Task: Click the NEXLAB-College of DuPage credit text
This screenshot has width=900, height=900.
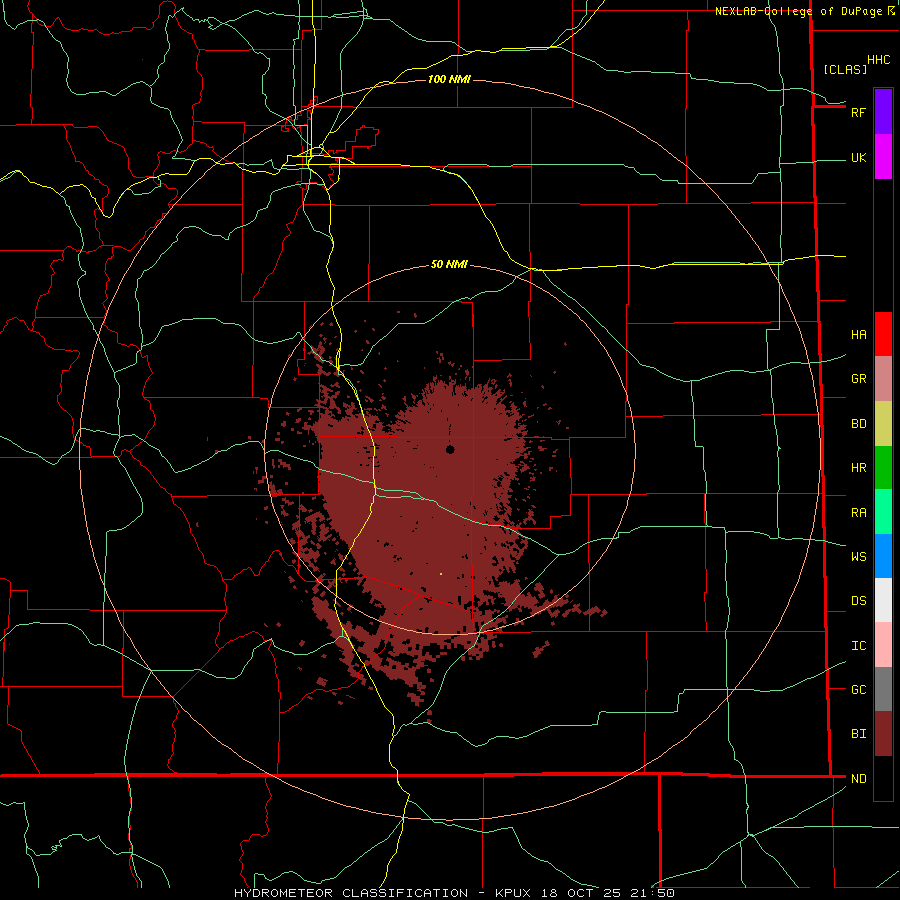Action: pyautogui.click(x=798, y=11)
